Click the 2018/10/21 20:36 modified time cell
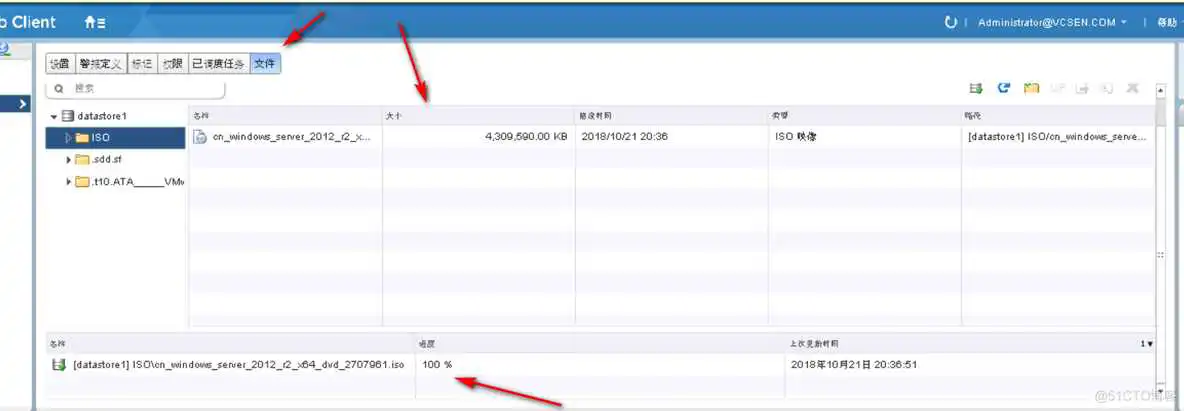 623,137
